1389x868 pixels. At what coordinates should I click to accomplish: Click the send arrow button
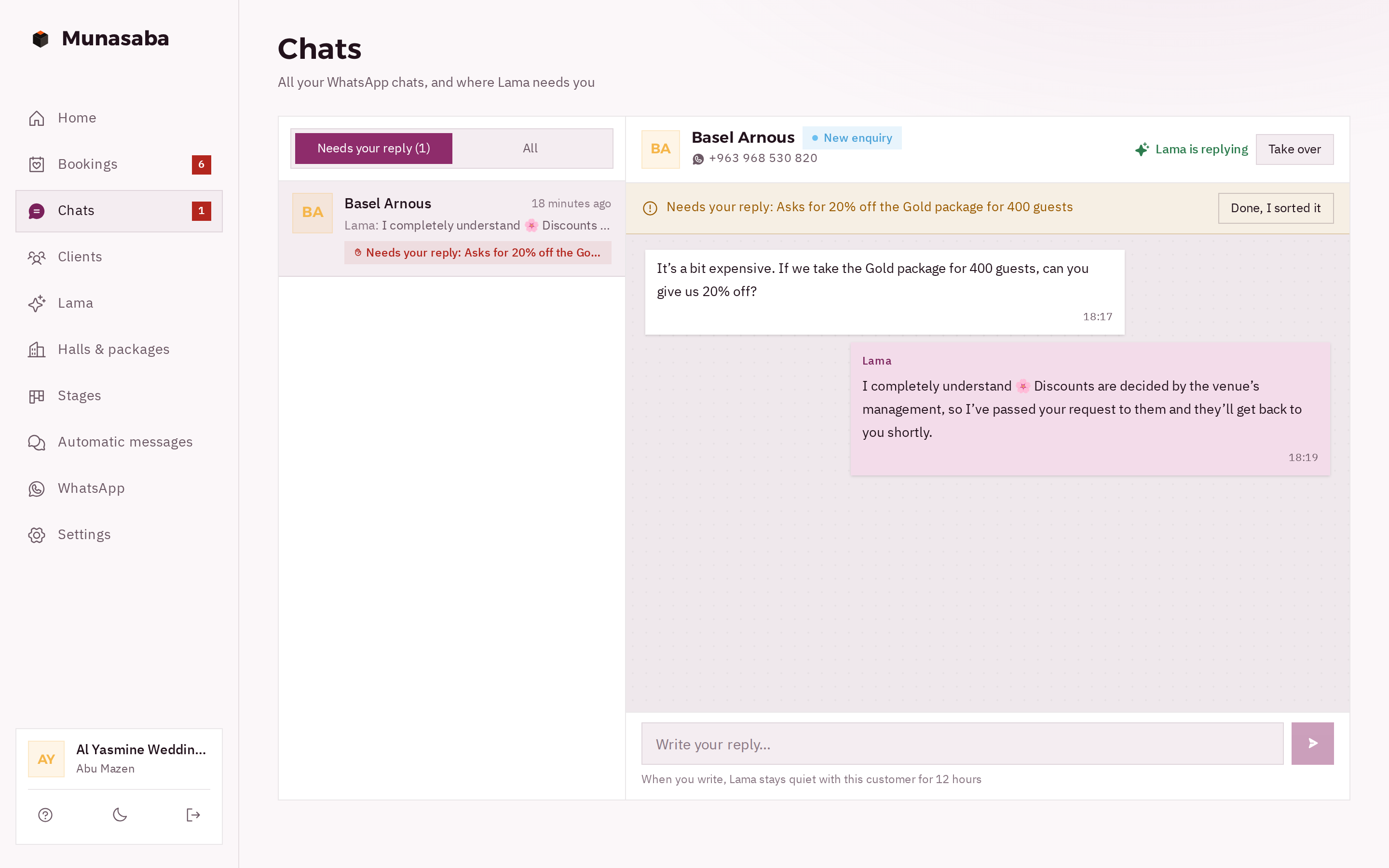(x=1312, y=744)
